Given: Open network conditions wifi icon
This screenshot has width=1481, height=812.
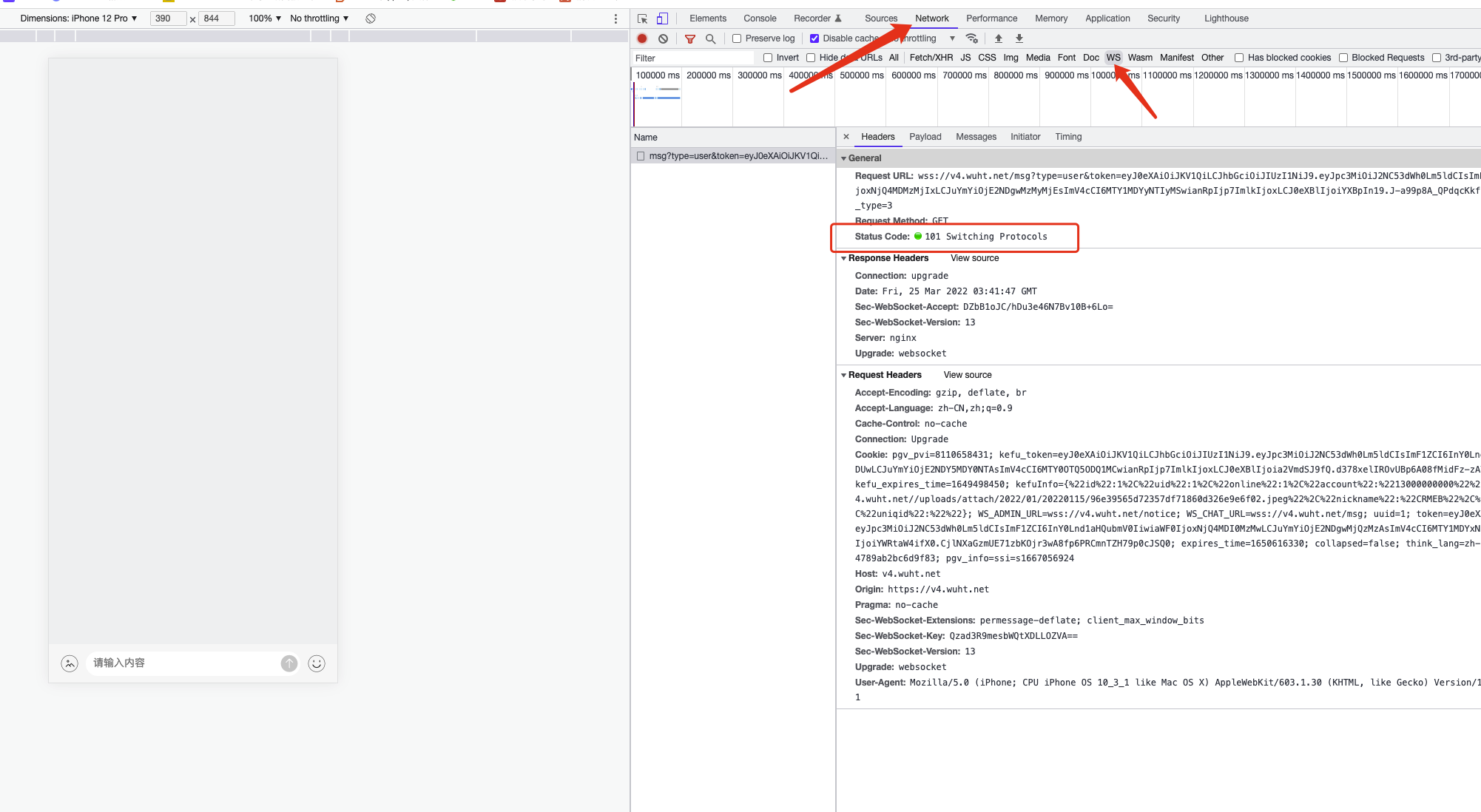Looking at the screenshot, I should point(972,38).
